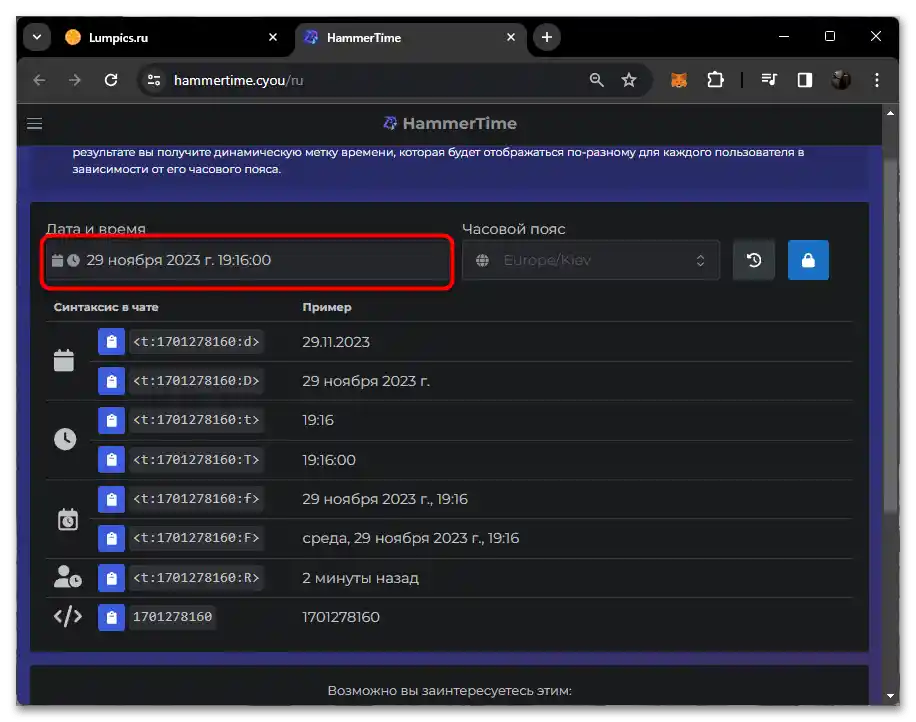Reset to current time with history button
Screen dimensions: 916x722
point(754,260)
